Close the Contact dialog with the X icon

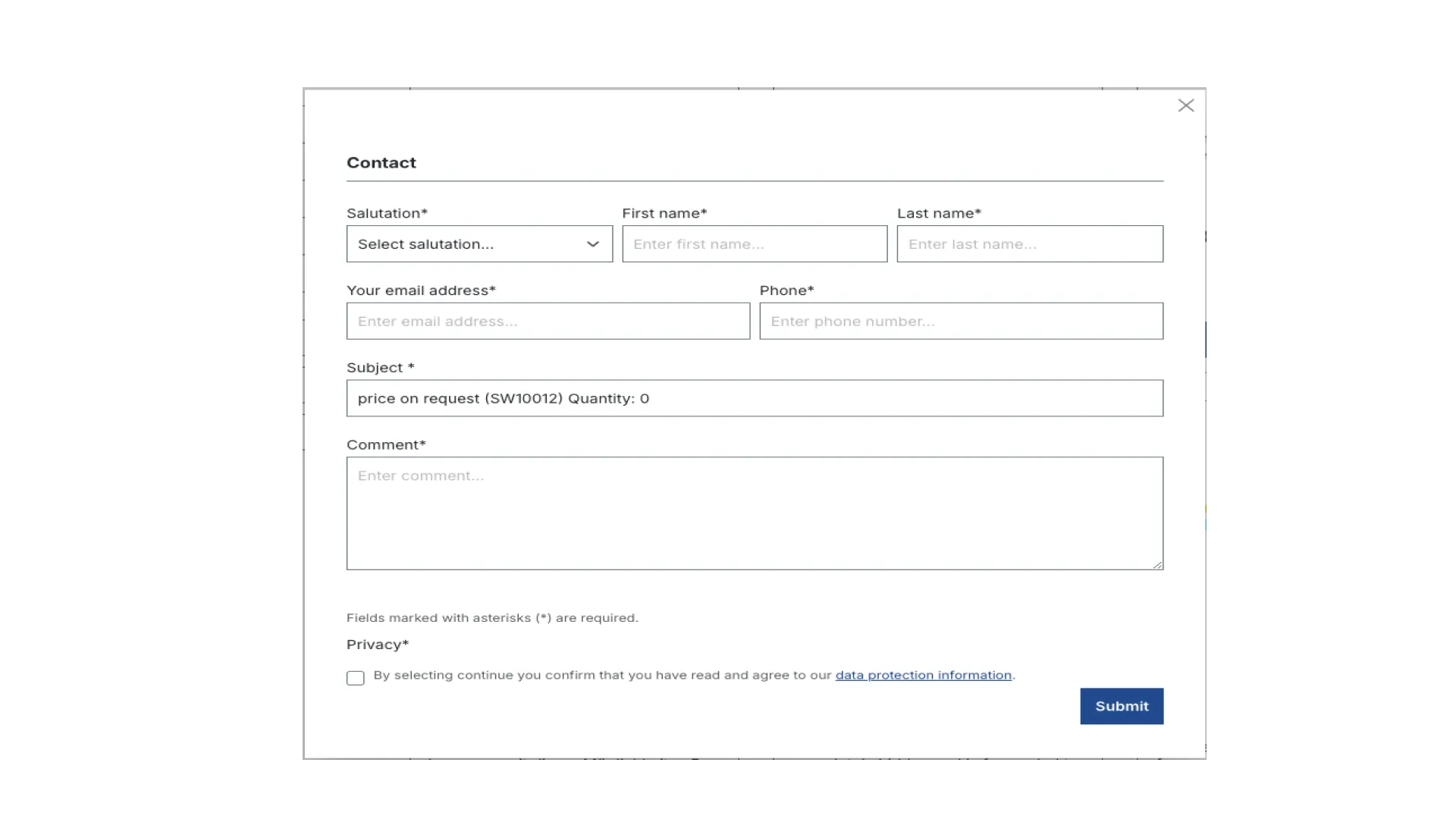[x=1186, y=105]
